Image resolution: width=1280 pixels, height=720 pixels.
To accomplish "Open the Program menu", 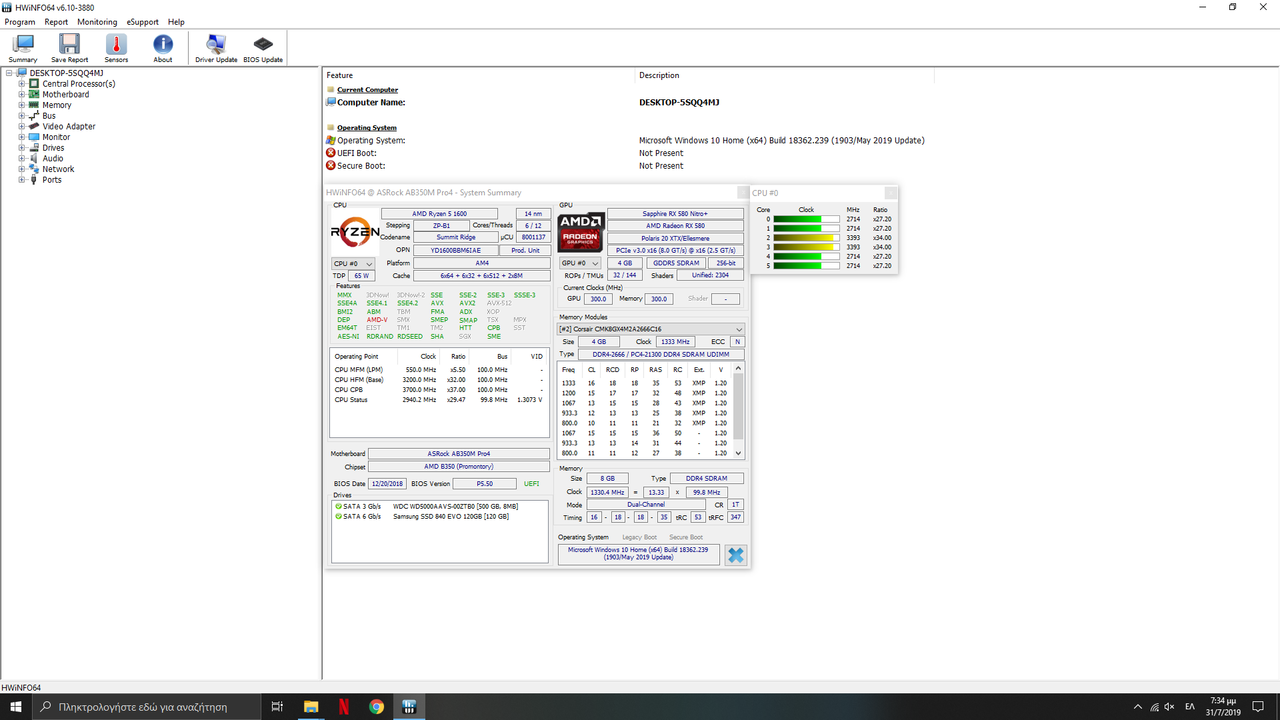I will click(20, 22).
